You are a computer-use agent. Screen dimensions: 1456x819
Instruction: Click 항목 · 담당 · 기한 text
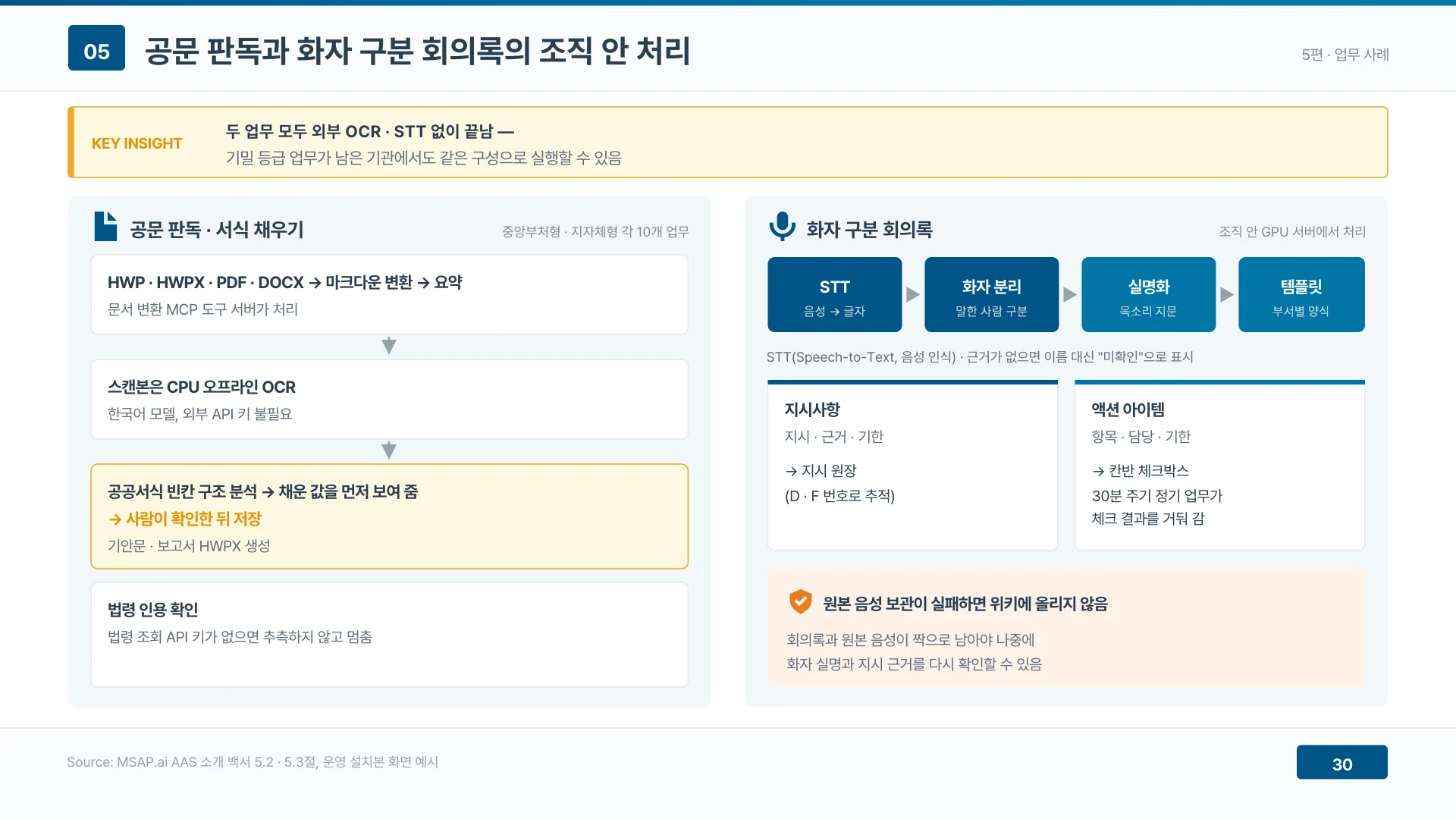pos(1141,437)
